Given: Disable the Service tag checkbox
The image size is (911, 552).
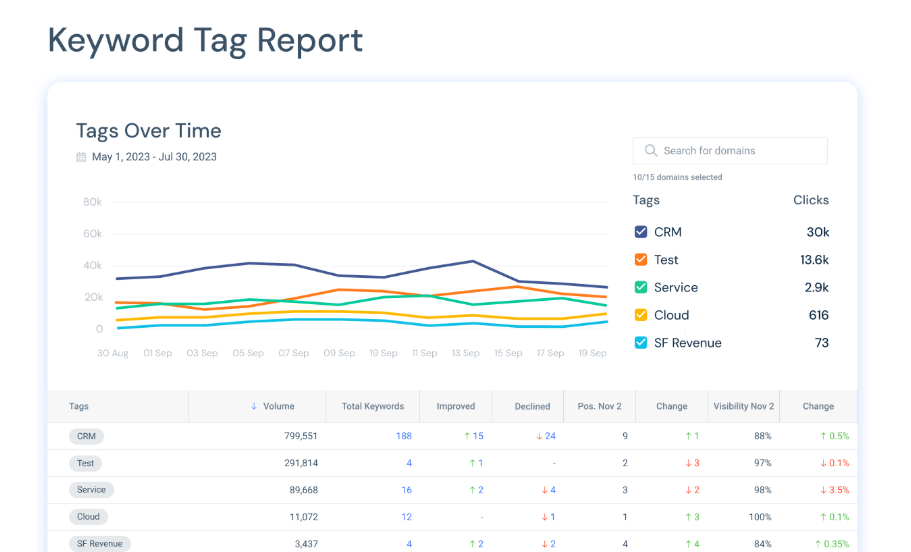Looking at the screenshot, I should (641, 287).
